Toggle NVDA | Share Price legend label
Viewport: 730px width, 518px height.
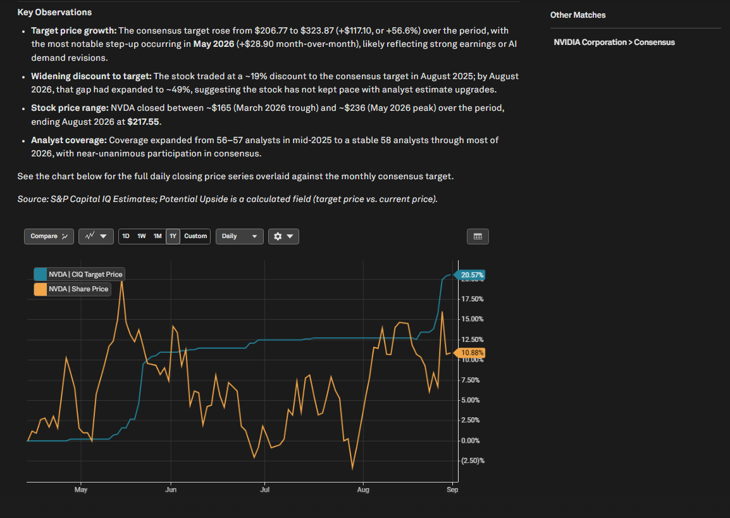click(78, 289)
